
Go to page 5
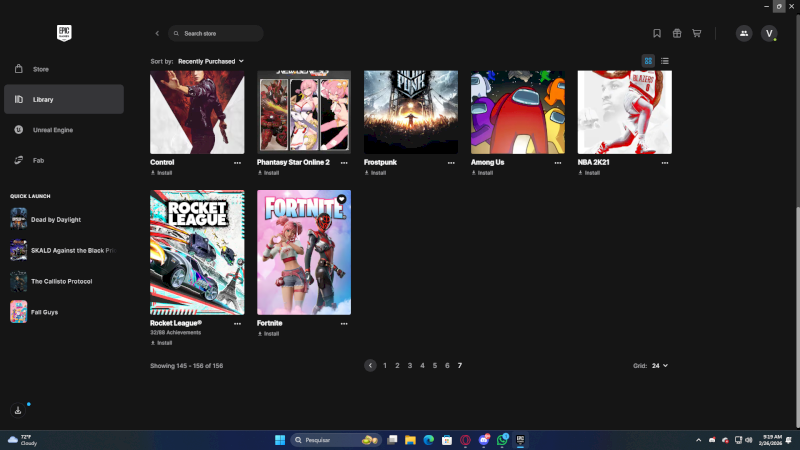(435, 365)
